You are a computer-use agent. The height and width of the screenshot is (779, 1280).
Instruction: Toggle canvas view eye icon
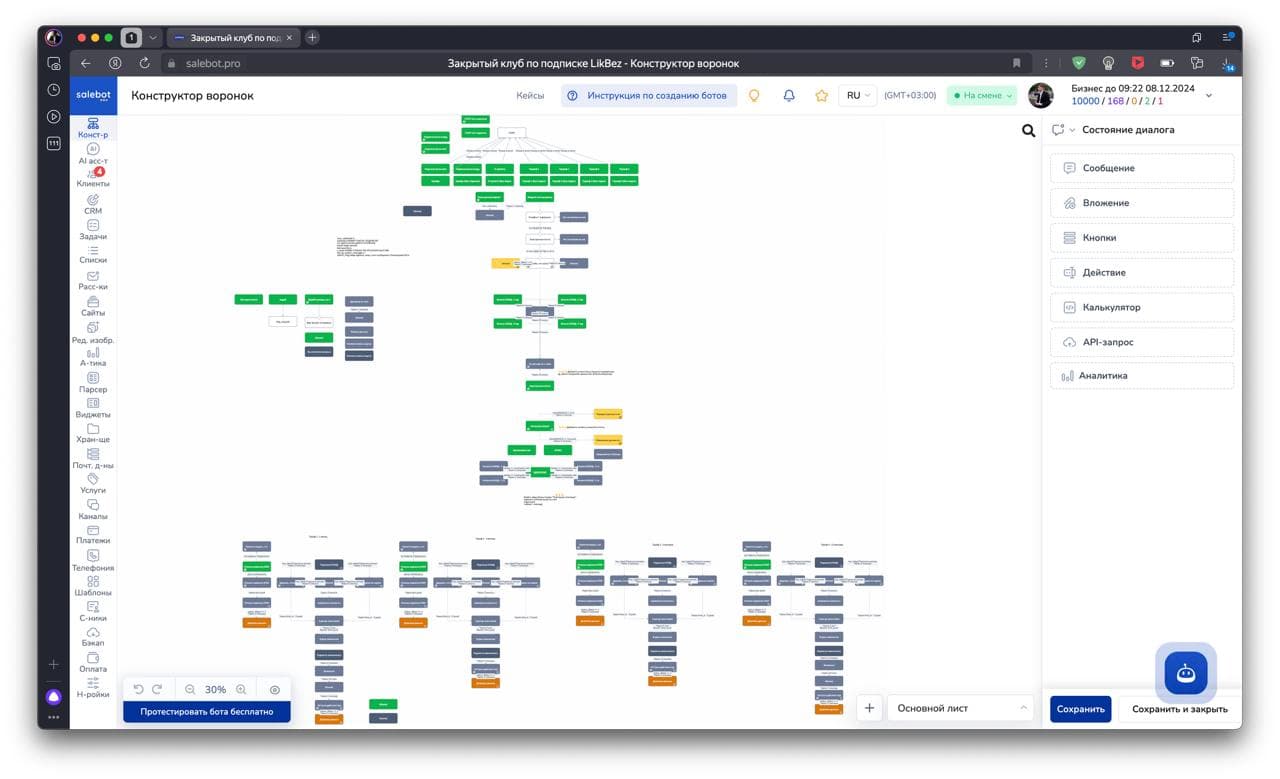tap(275, 690)
